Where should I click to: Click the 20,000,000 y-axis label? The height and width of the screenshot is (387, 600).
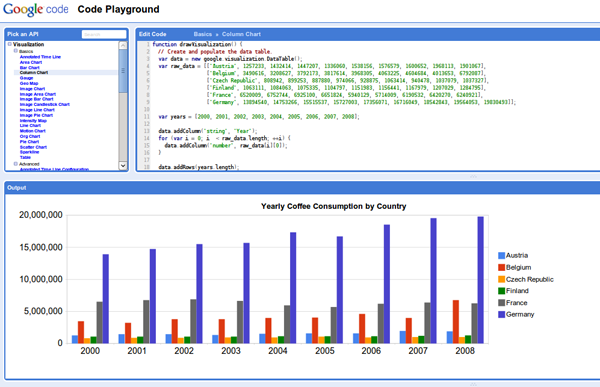[41, 215]
